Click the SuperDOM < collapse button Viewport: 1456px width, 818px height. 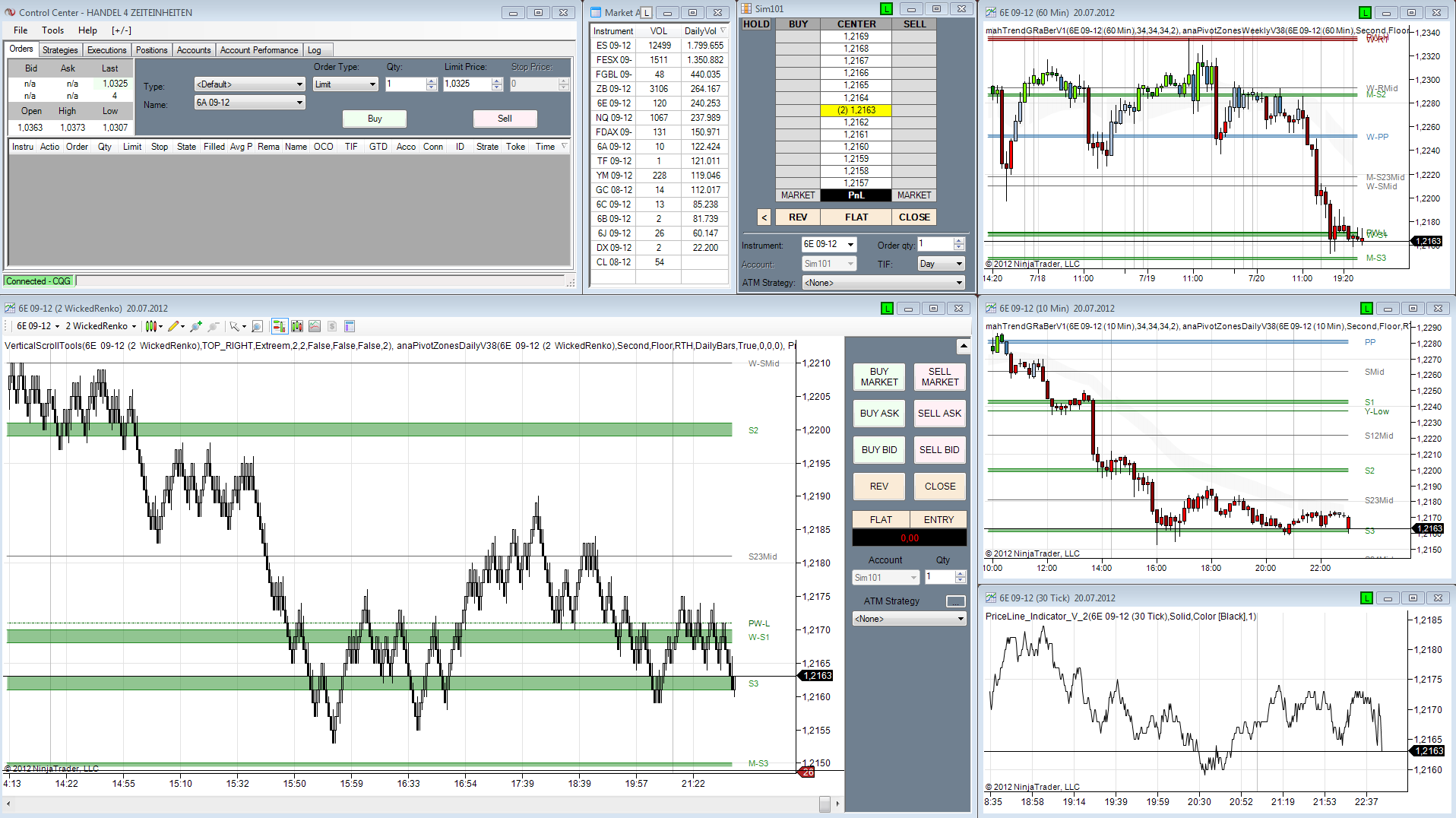click(x=764, y=217)
